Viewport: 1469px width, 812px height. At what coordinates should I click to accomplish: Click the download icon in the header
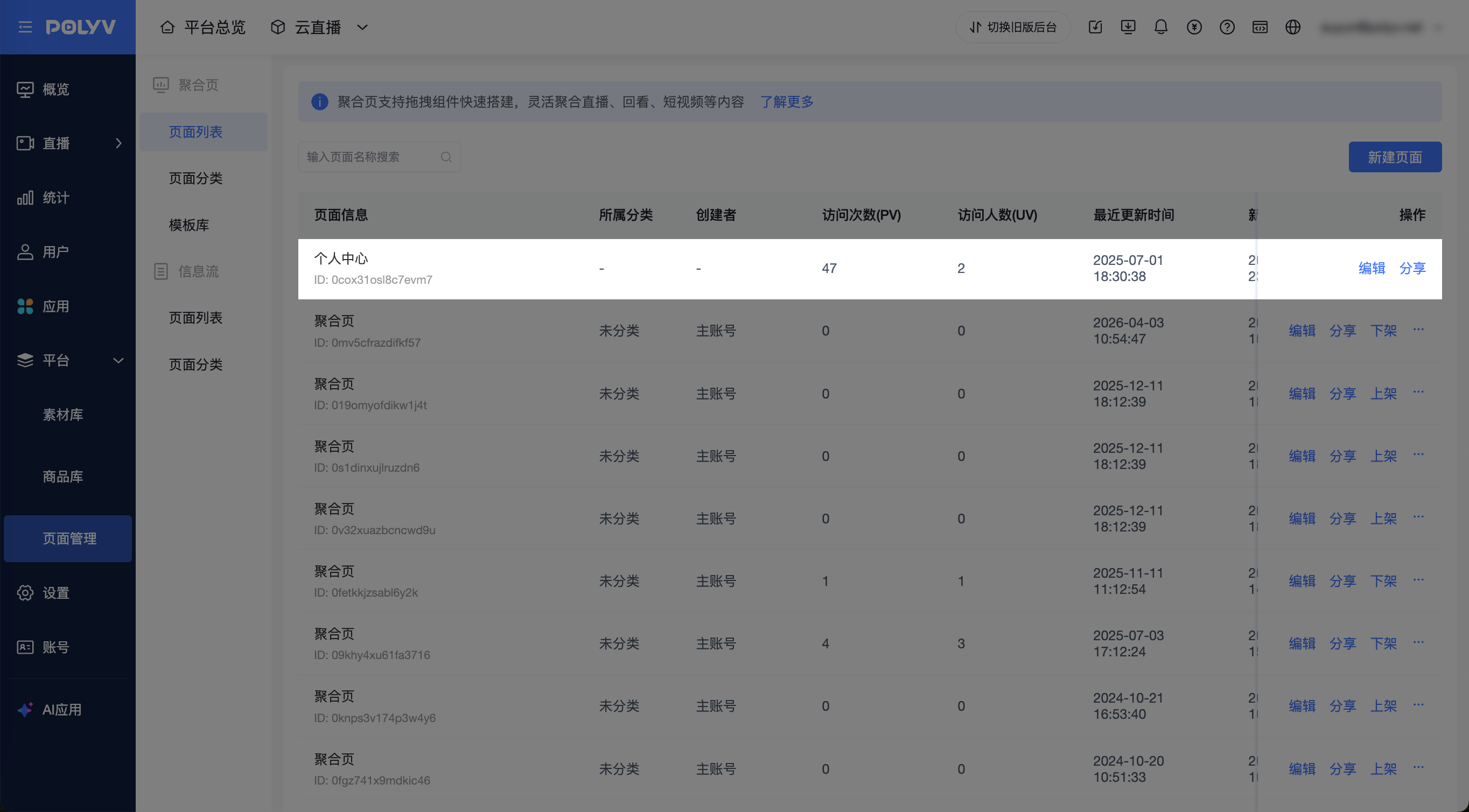(x=1128, y=27)
